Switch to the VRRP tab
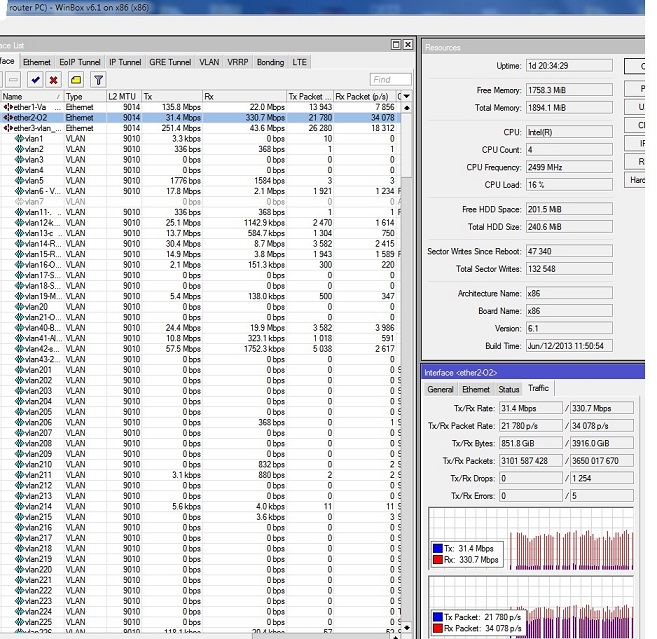657x639 pixels. coord(238,62)
